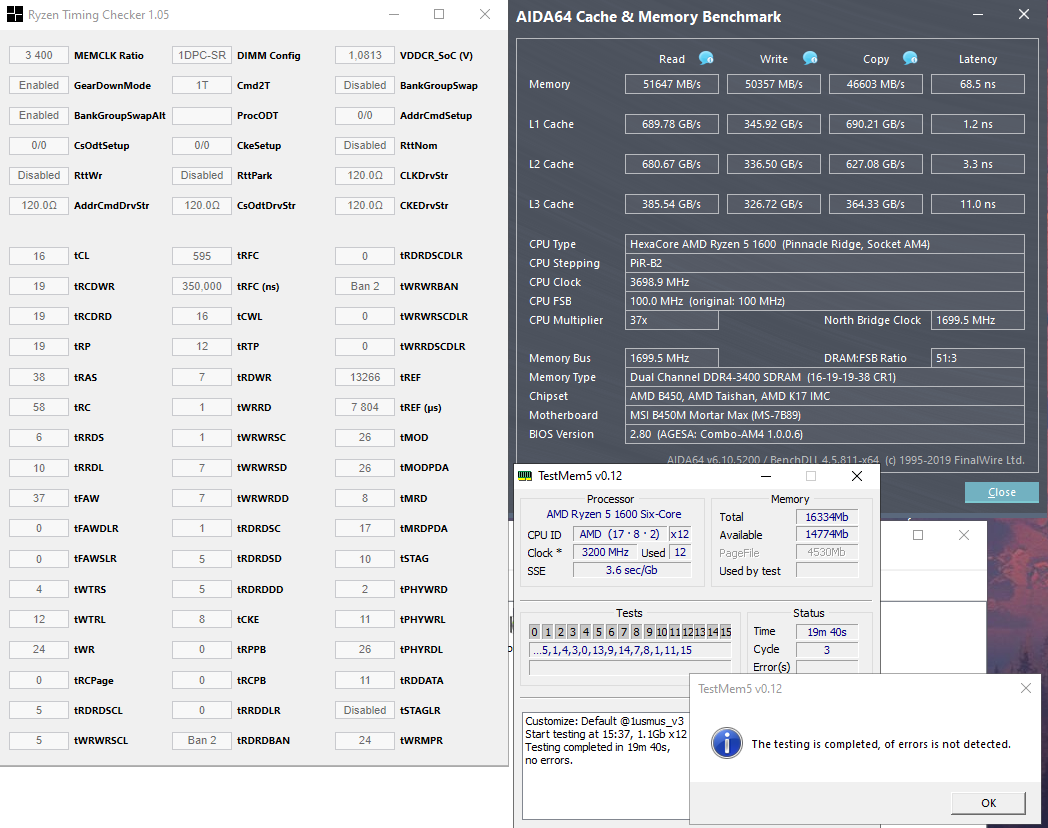Image resolution: width=1048 pixels, height=828 pixels.
Task: Click the BIOS Version 2.80 field
Action: (825, 434)
